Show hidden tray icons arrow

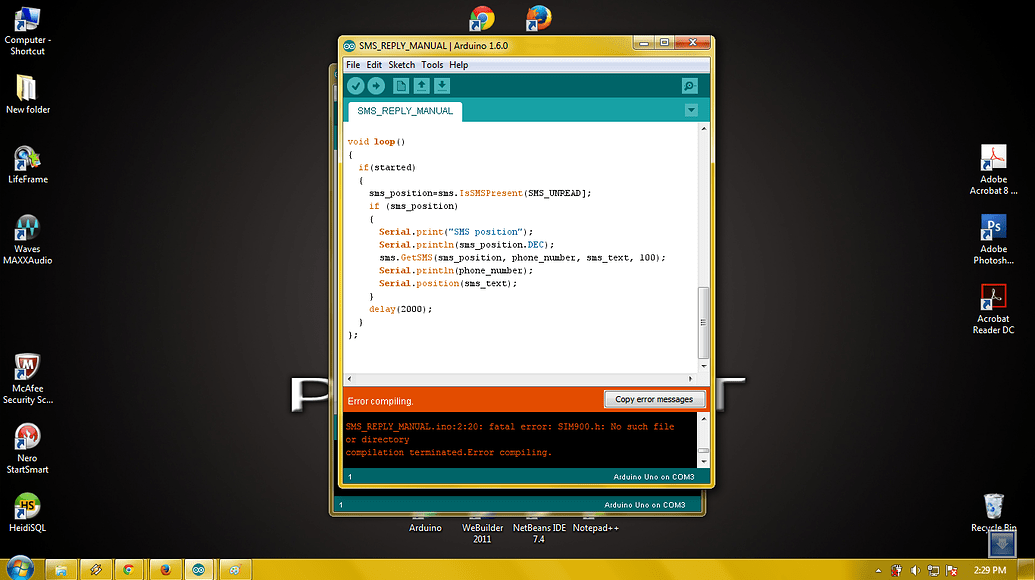click(x=879, y=571)
